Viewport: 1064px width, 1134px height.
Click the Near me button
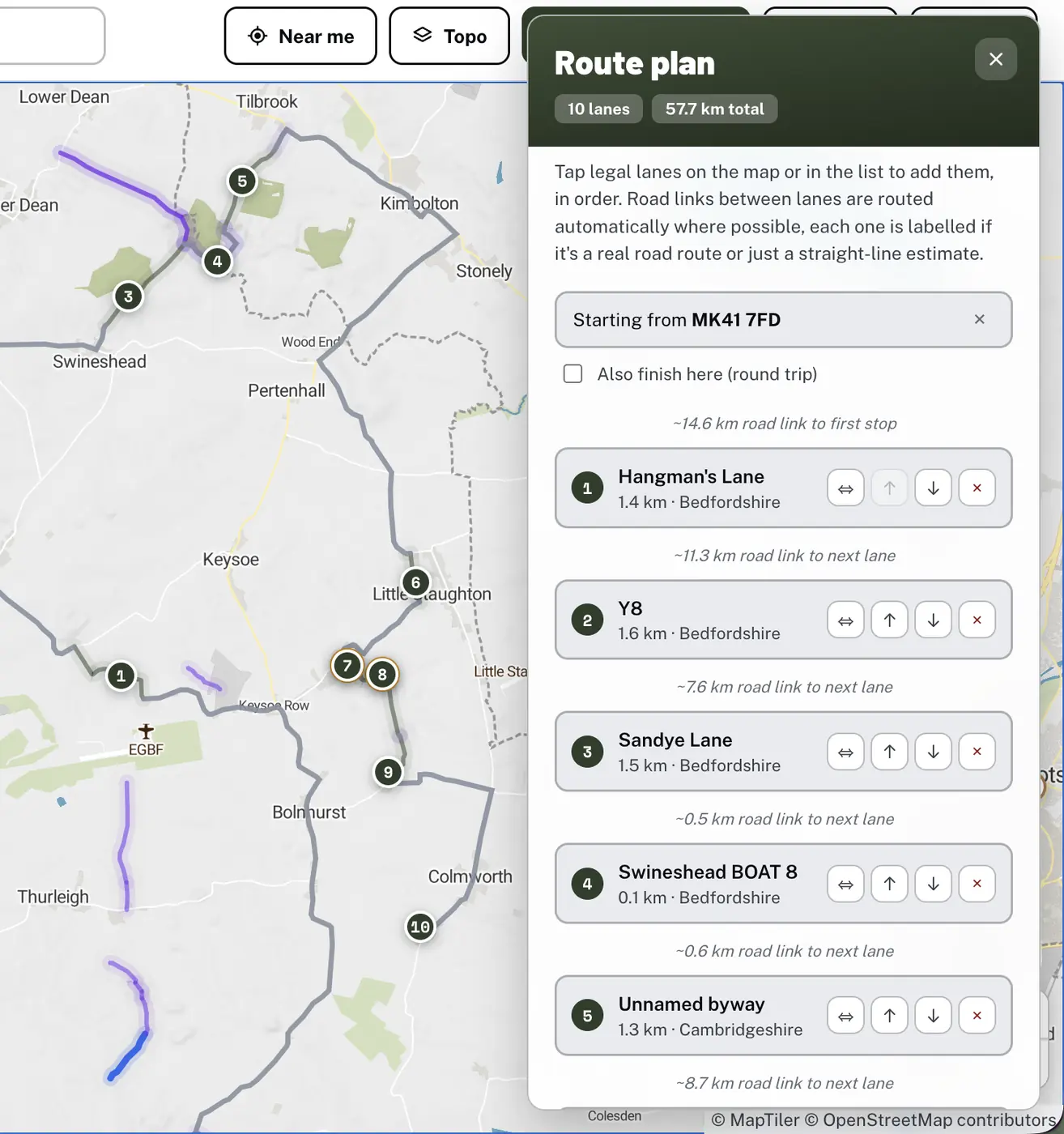(300, 36)
